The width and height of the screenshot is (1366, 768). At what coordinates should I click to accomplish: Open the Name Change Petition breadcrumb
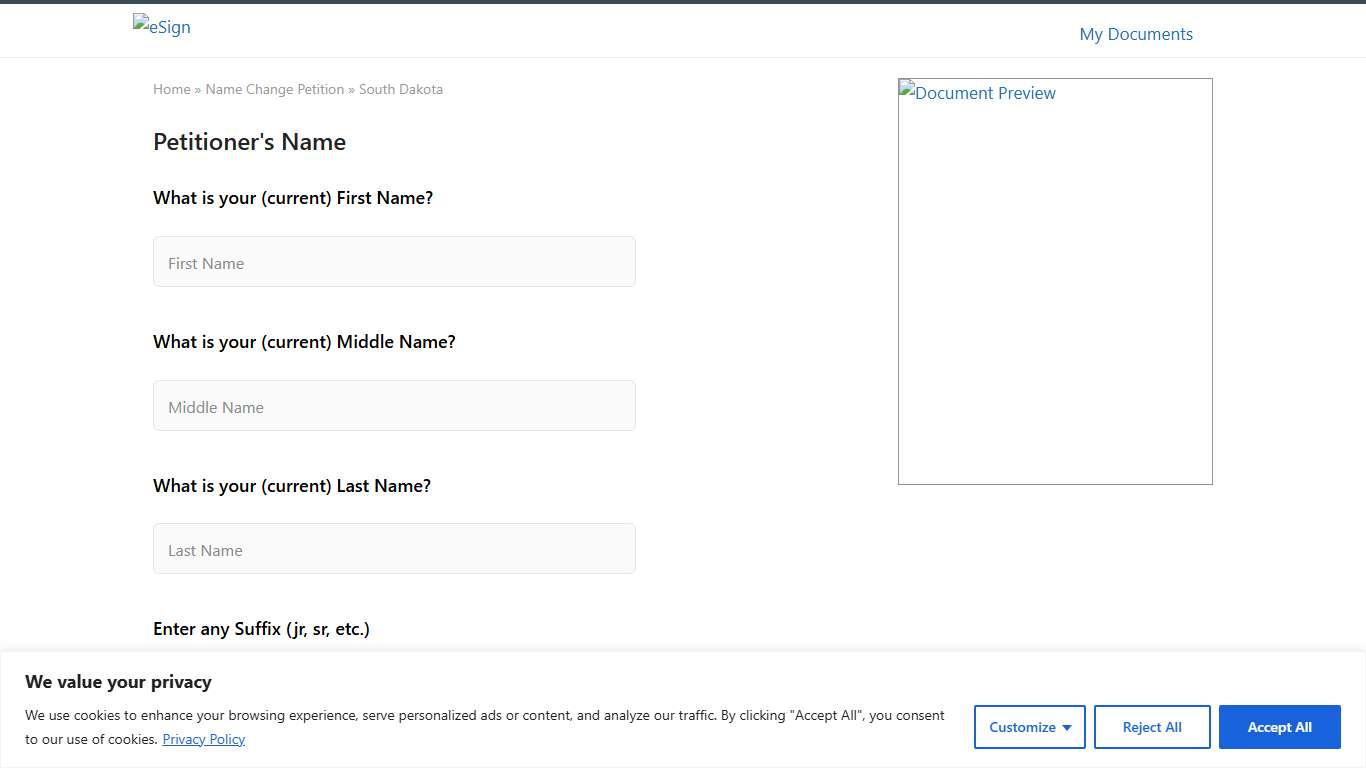275,89
